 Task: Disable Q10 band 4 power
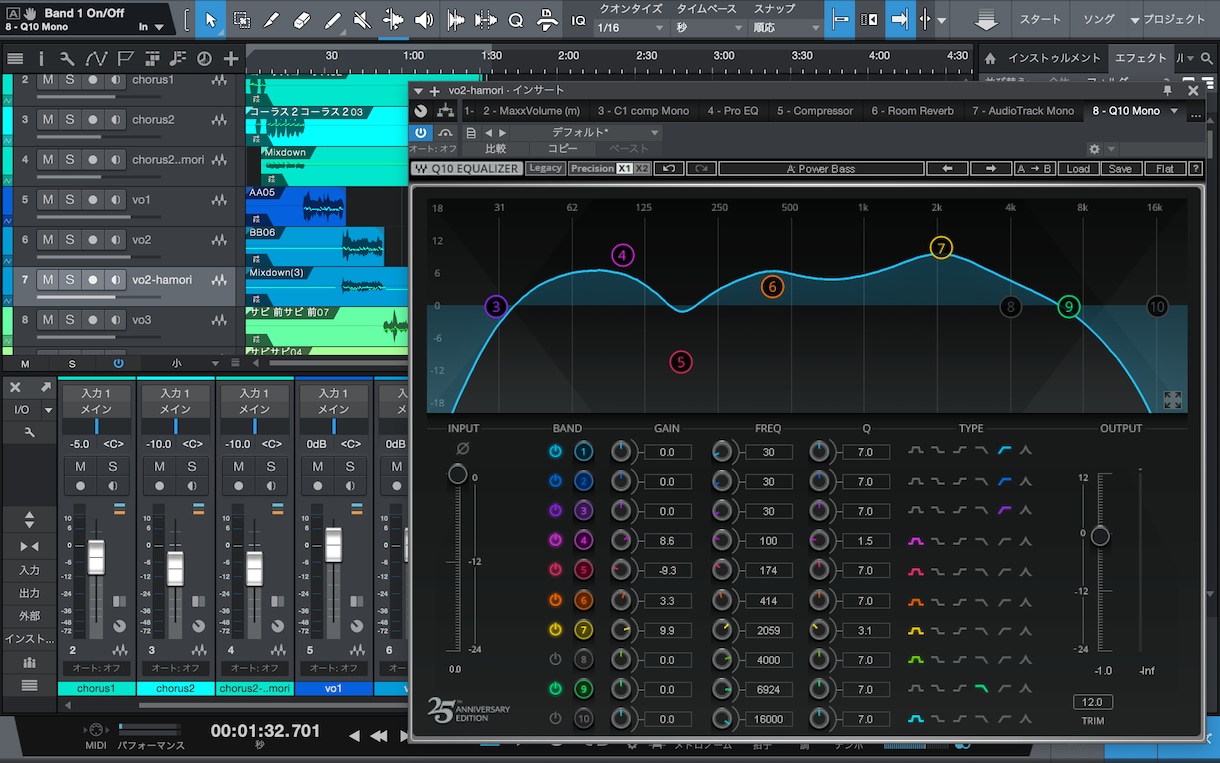(555, 541)
